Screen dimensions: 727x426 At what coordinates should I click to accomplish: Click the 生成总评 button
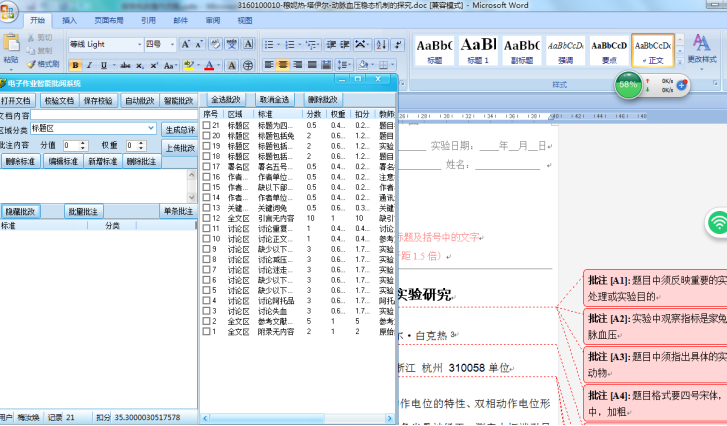[180, 130]
